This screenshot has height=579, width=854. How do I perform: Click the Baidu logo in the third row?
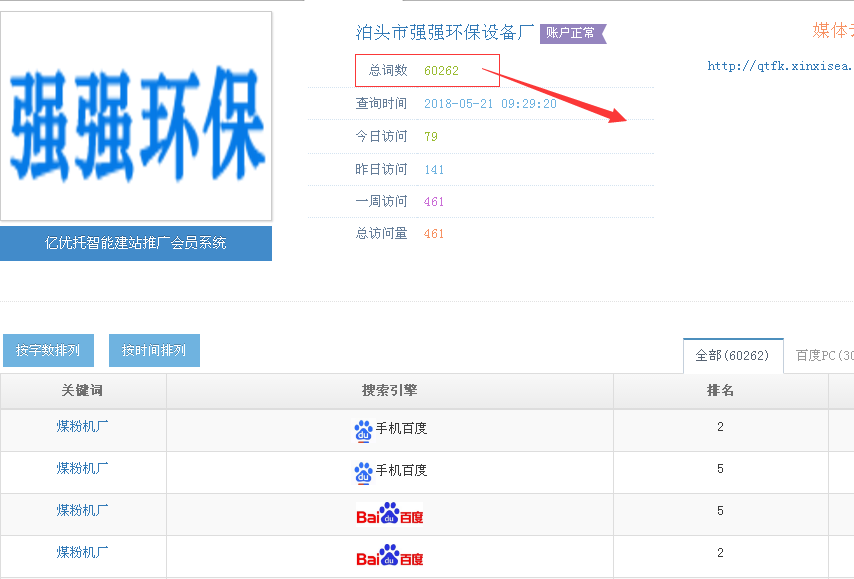pyautogui.click(x=390, y=515)
